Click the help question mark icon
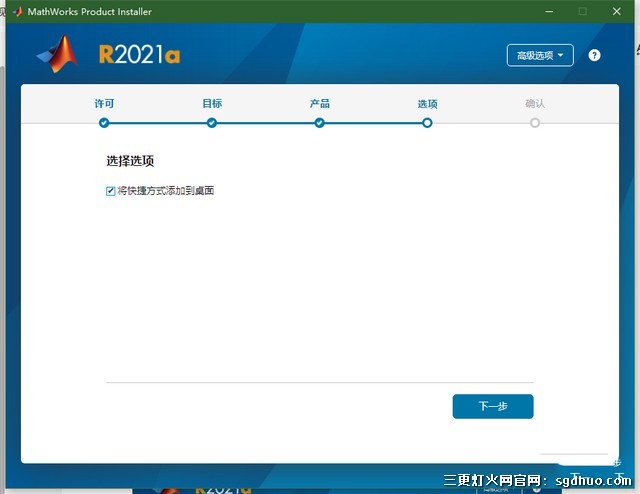This screenshot has width=640, height=494. [x=594, y=55]
